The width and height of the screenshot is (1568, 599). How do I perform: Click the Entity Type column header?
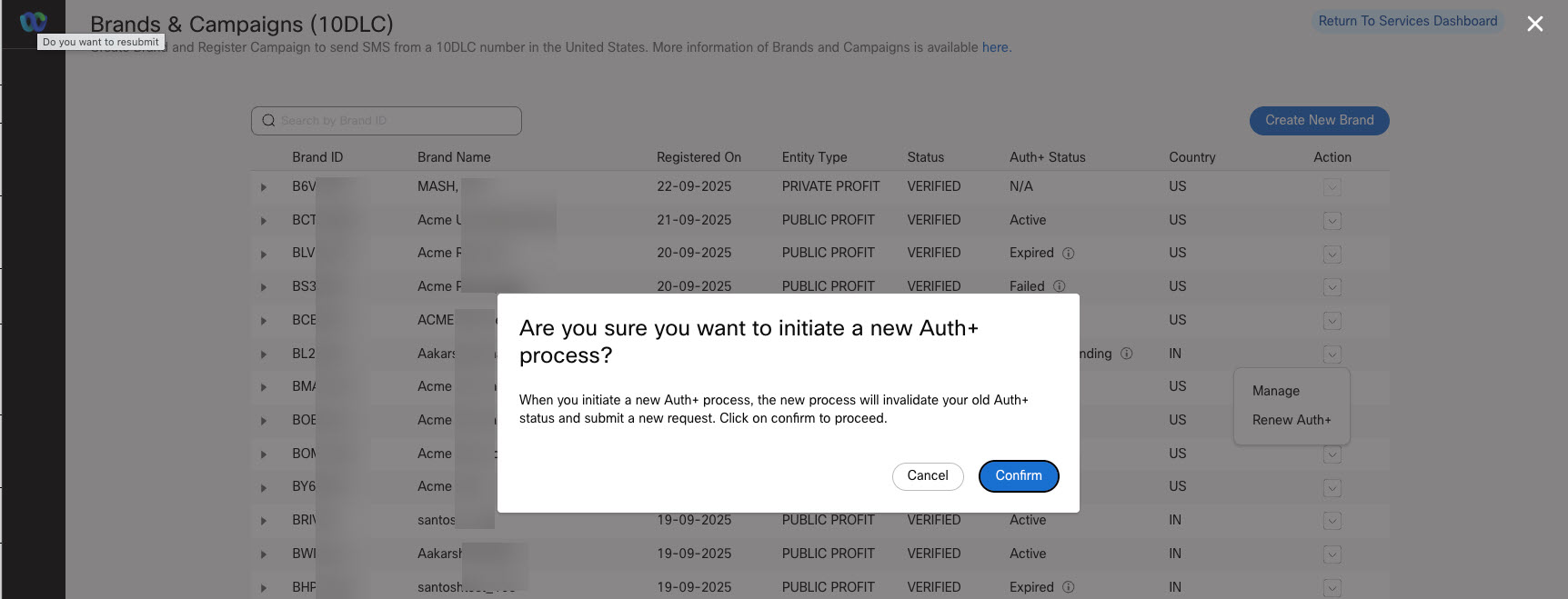[814, 157]
